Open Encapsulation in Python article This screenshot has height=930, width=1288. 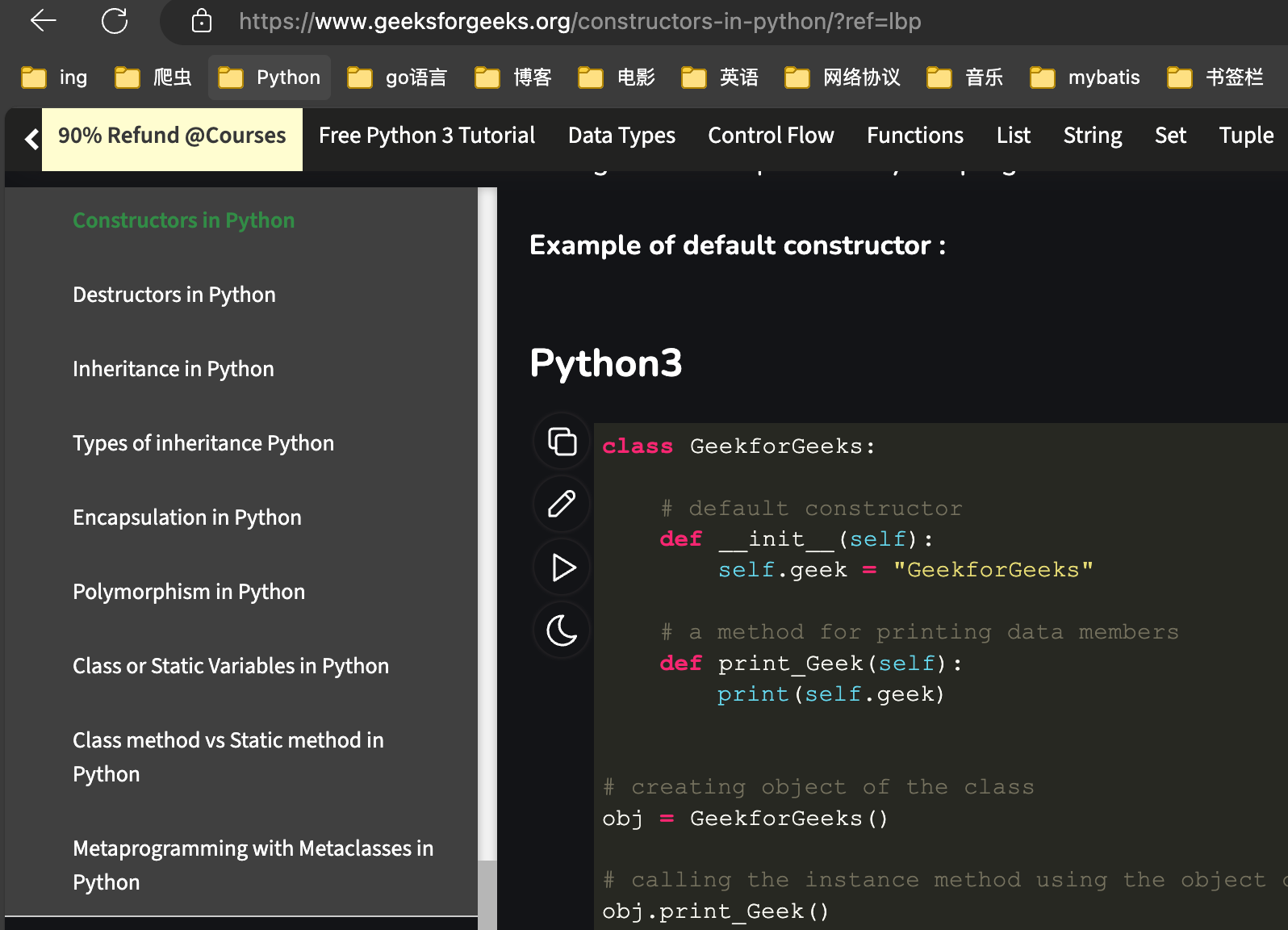(187, 517)
